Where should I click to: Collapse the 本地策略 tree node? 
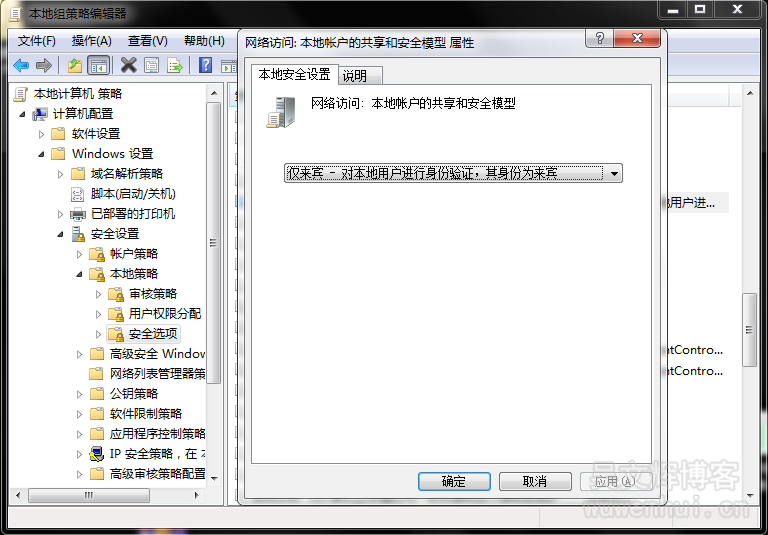[80, 274]
